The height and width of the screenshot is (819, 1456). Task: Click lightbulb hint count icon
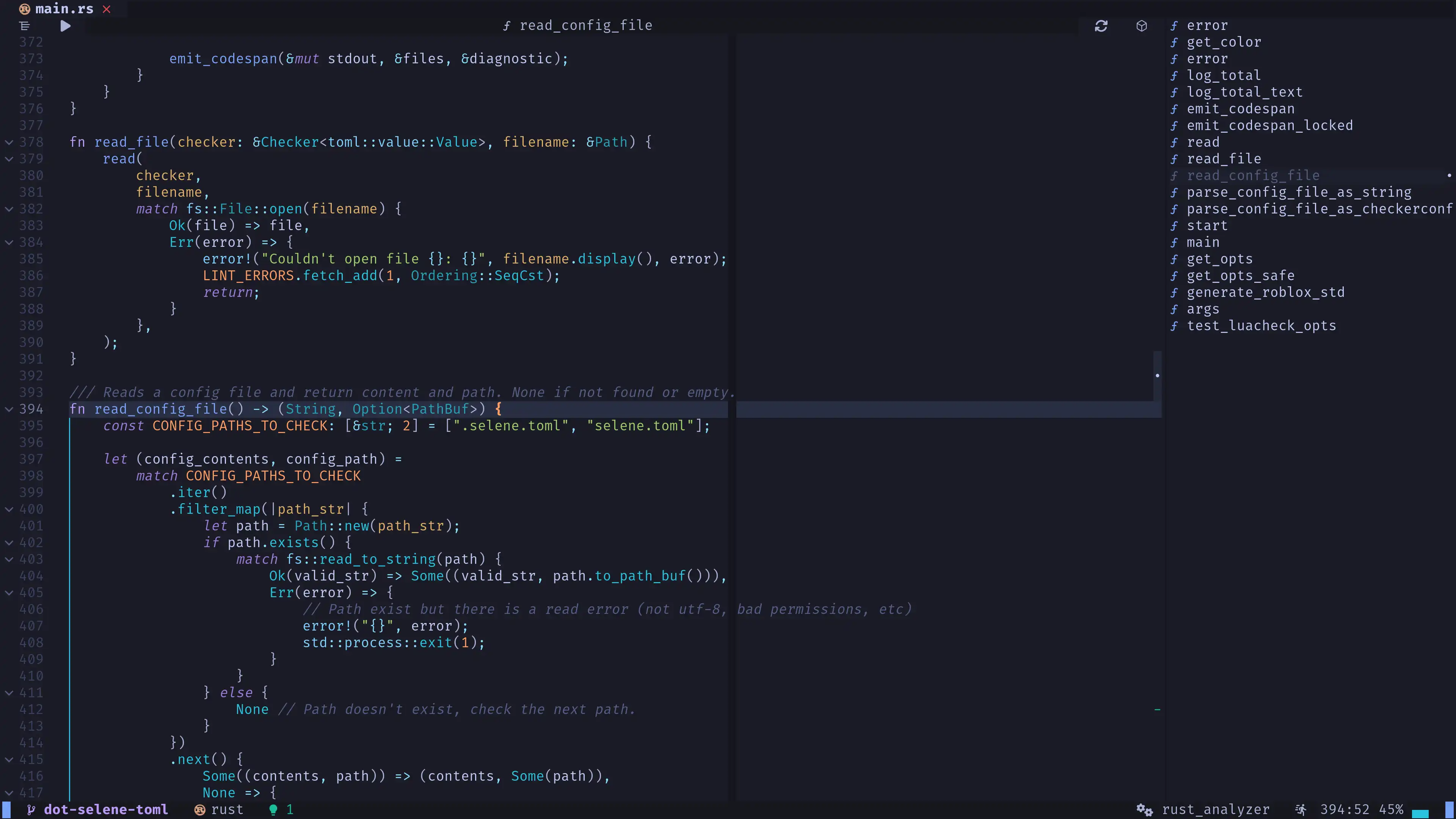click(x=273, y=810)
